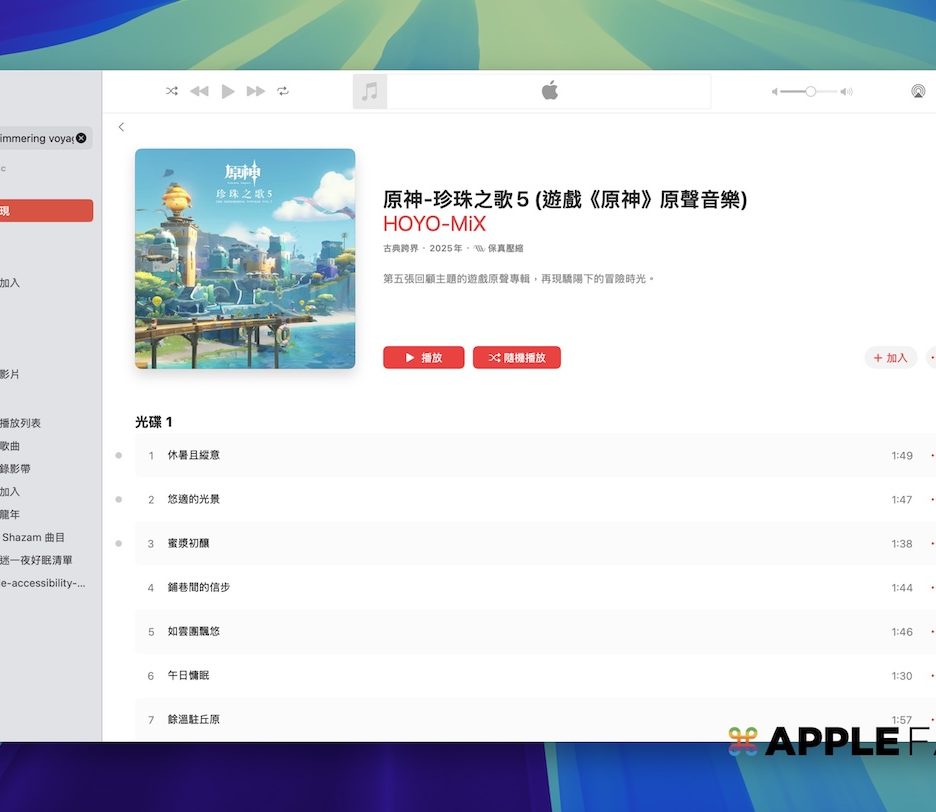
Task: Skip to next track with fast-forward icon
Action: 256,91
